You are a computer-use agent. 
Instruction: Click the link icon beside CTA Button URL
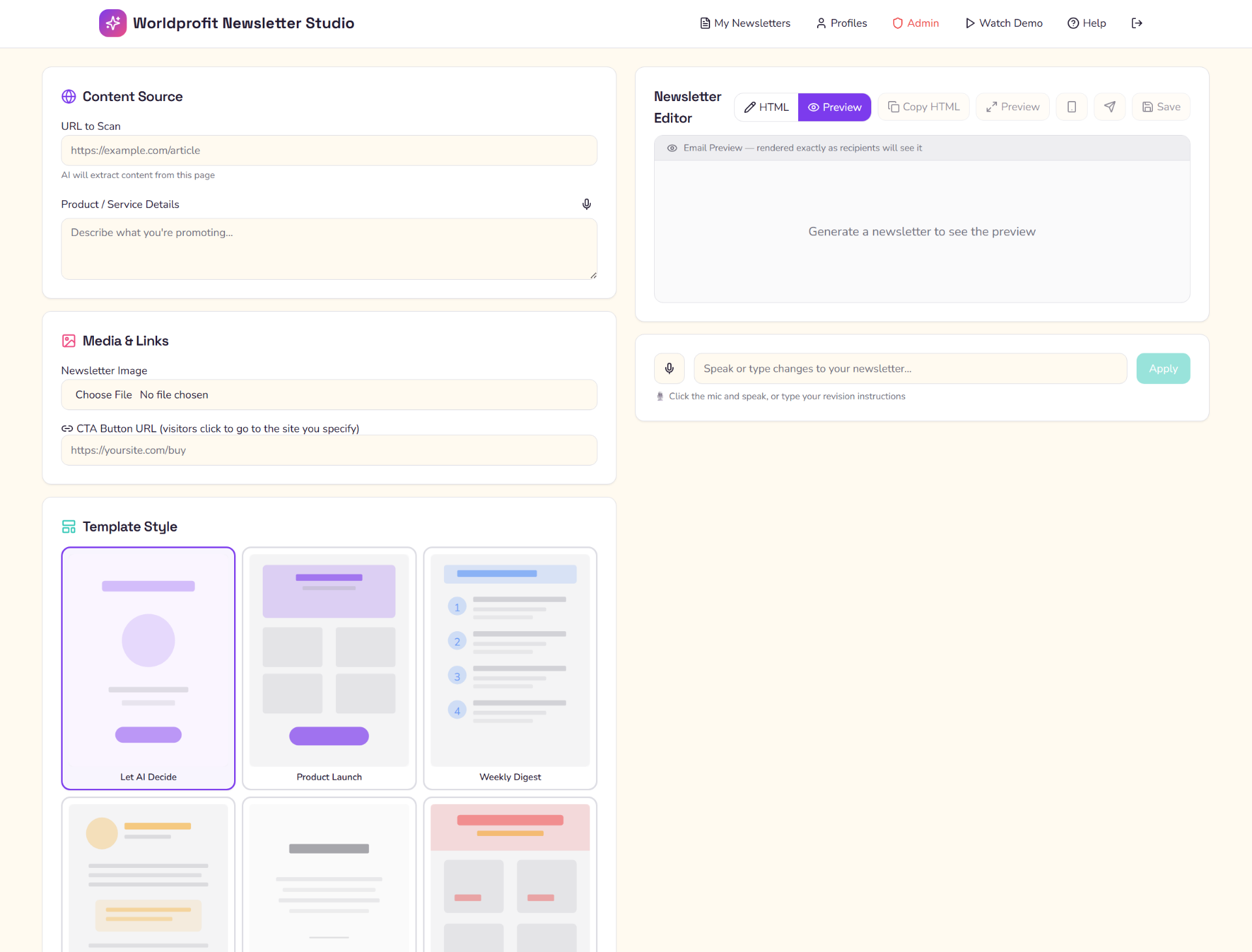tap(67, 428)
